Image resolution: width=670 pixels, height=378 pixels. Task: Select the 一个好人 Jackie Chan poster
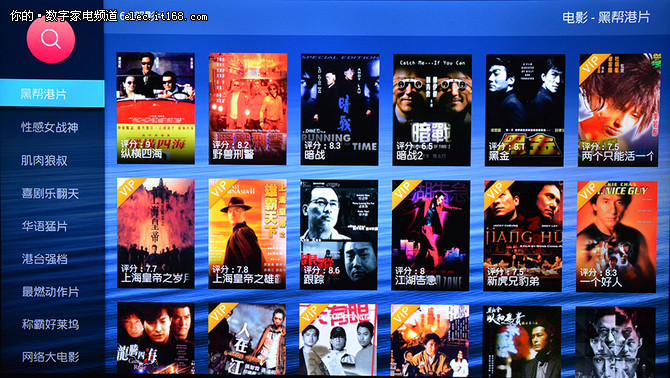click(x=616, y=237)
